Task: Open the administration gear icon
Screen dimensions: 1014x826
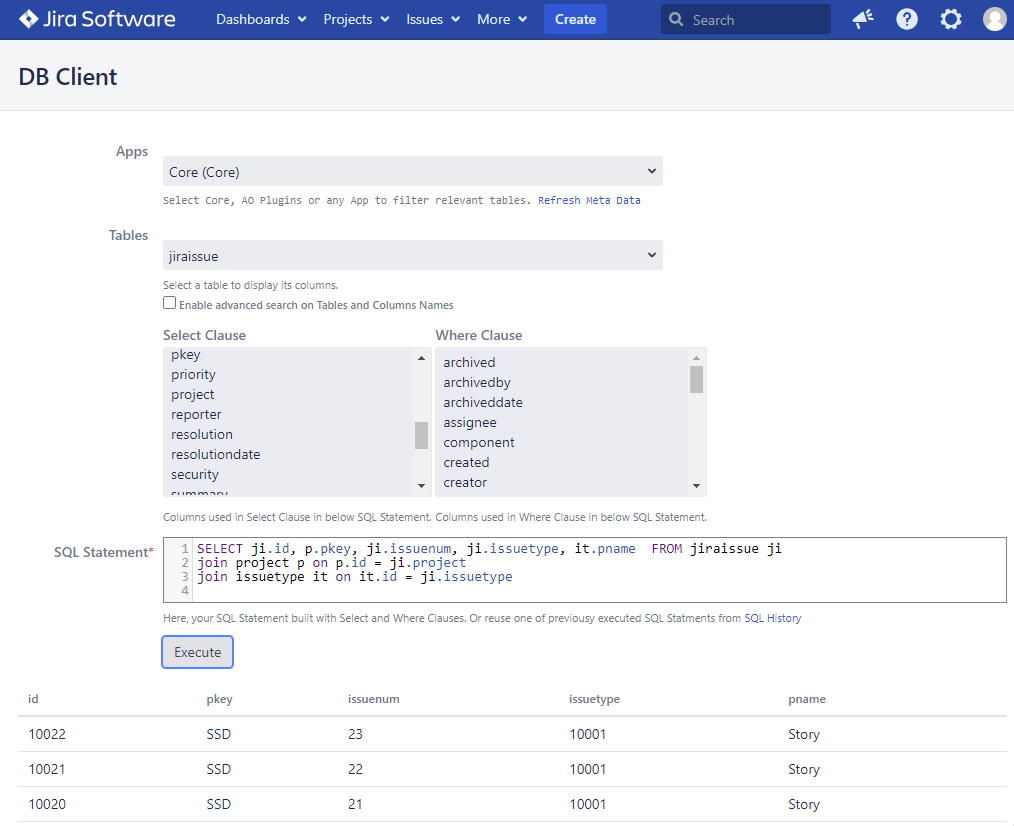Action: click(951, 19)
